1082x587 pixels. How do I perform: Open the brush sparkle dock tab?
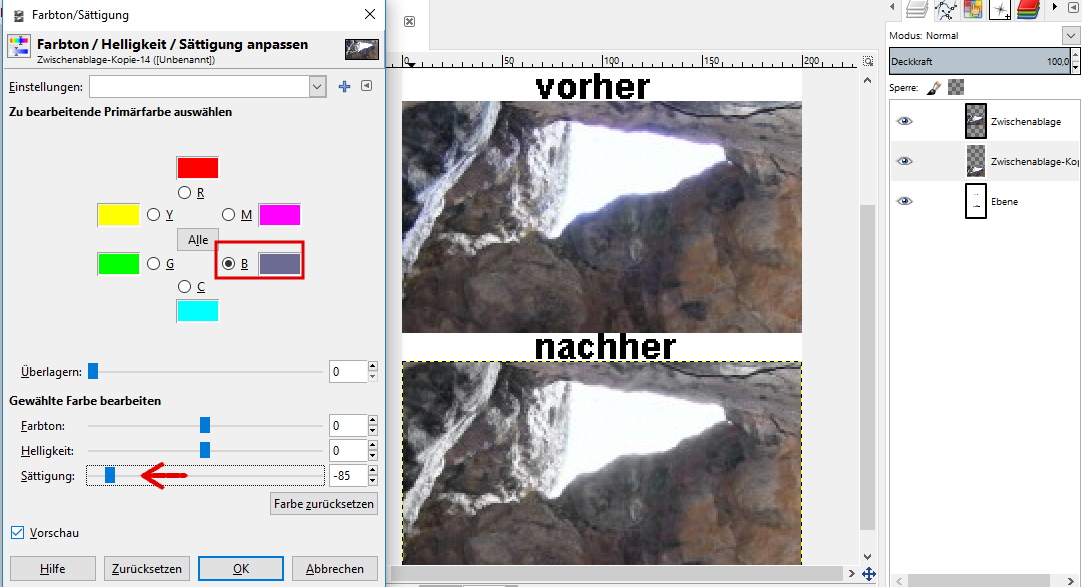point(999,8)
